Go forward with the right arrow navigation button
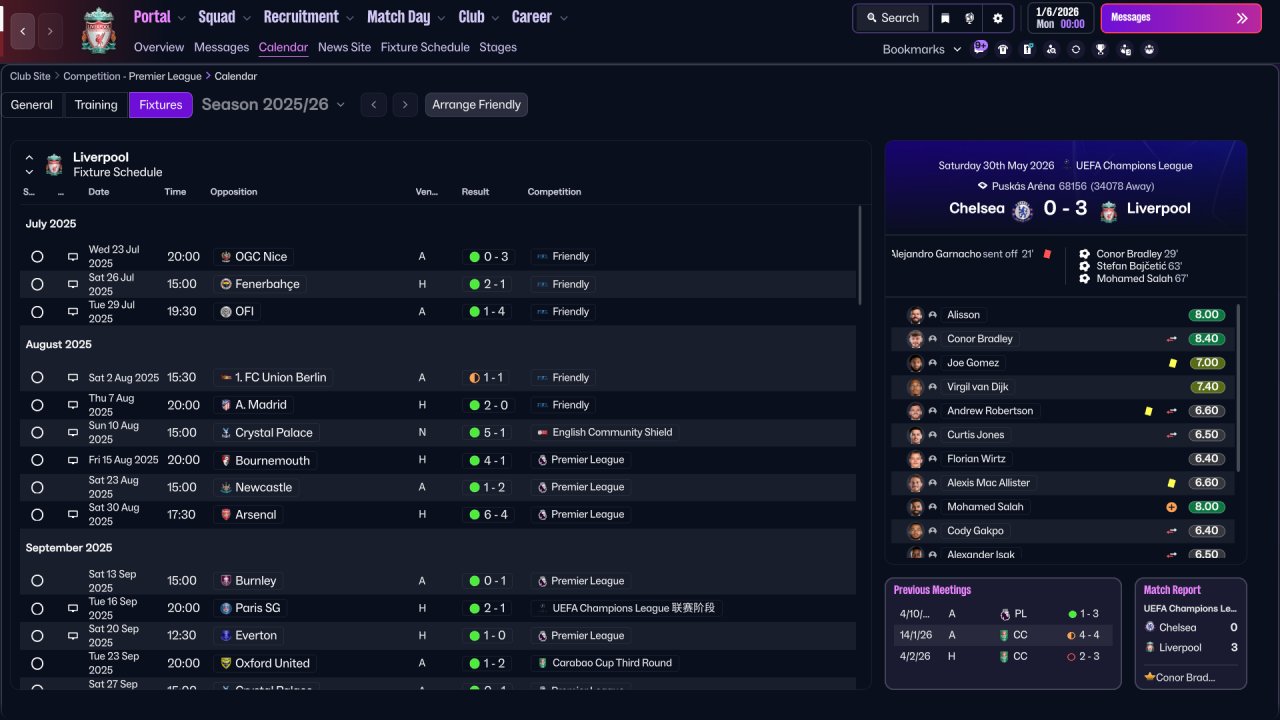1280x720 pixels. (51, 31)
